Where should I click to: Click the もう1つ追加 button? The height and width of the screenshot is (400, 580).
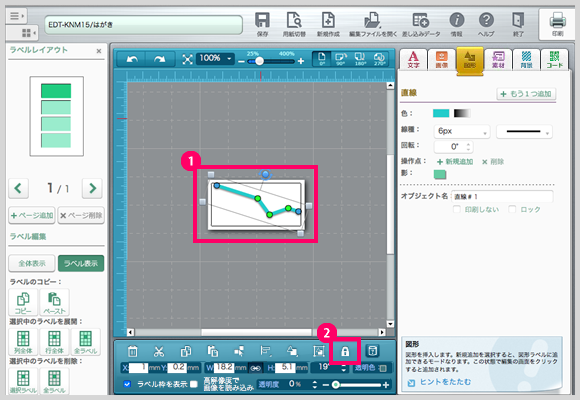[526, 94]
